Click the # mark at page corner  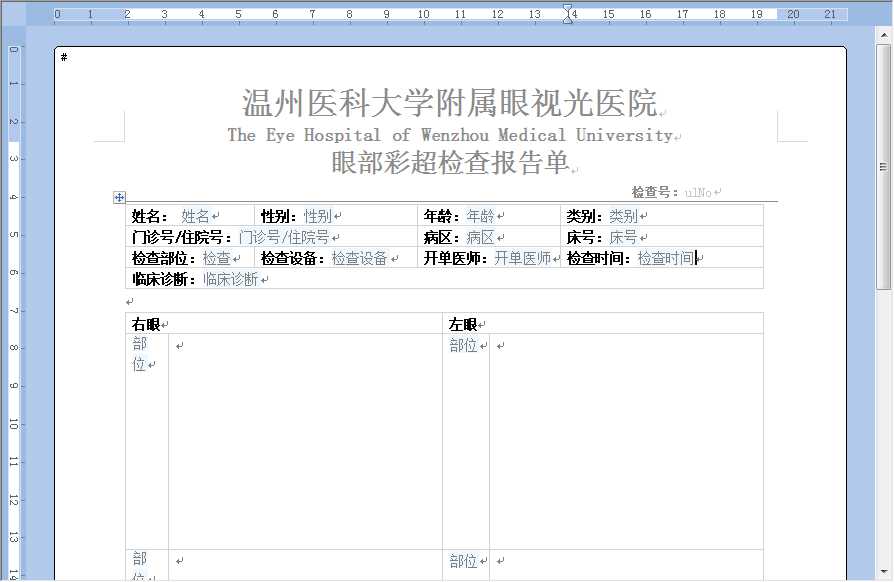[x=64, y=57]
